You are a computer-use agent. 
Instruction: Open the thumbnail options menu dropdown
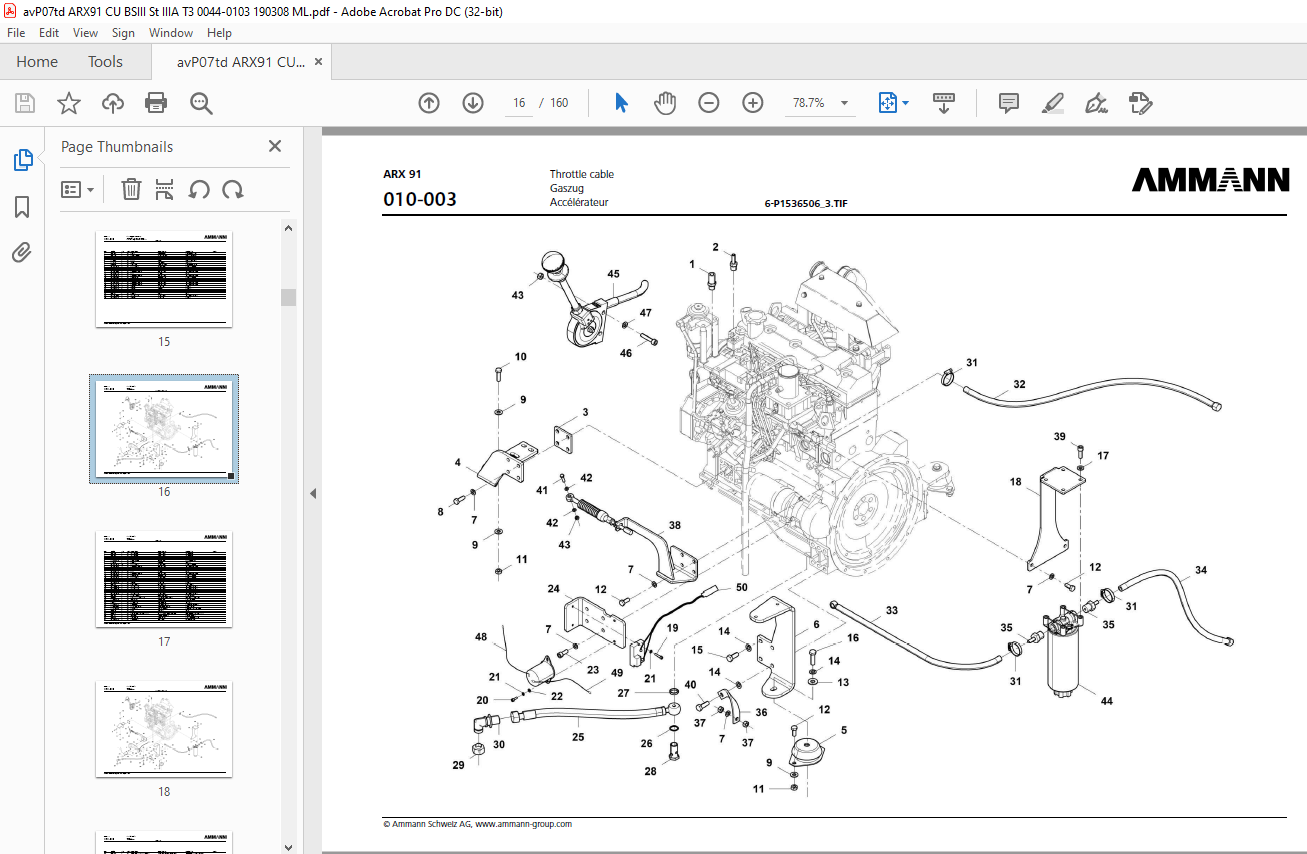click(x=78, y=189)
